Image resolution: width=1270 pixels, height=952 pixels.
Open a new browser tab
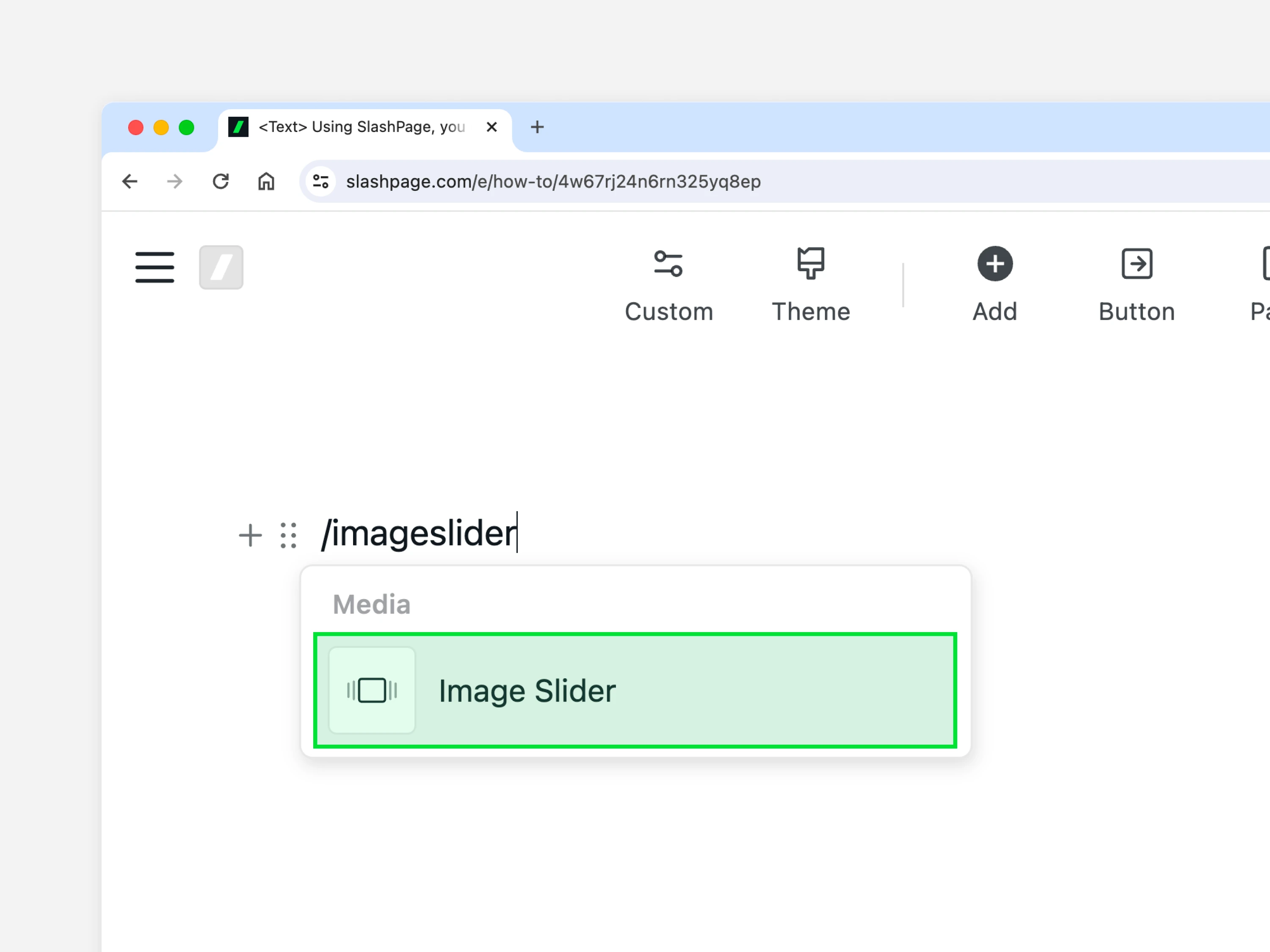(x=537, y=127)
